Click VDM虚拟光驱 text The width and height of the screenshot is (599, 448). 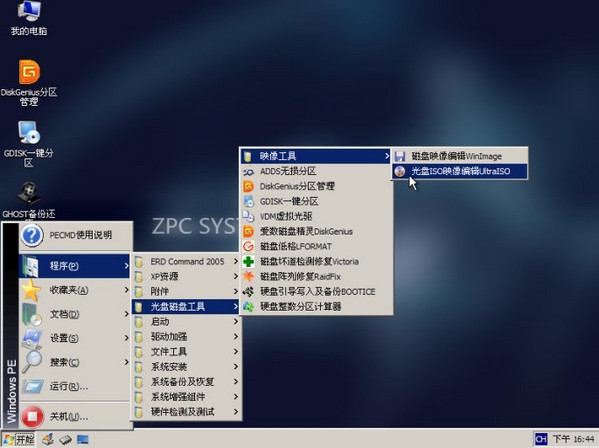tap(286, 216)
